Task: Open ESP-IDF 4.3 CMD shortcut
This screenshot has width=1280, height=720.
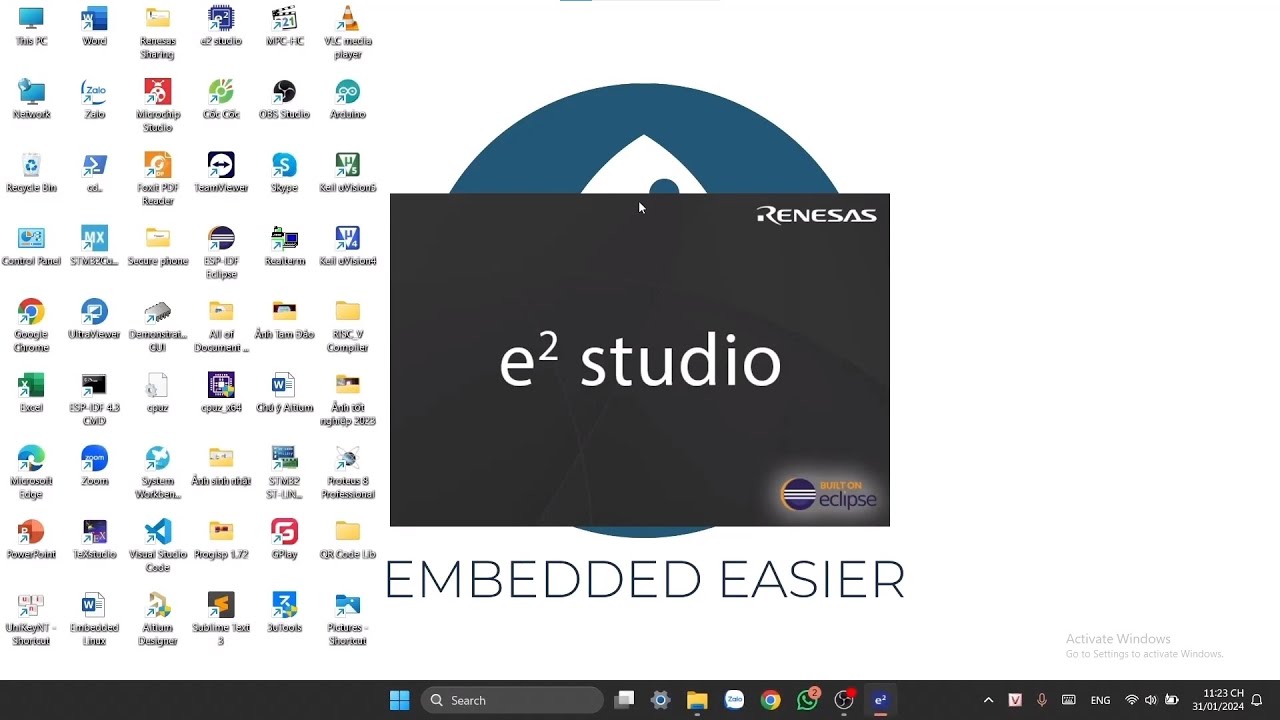Action: click(94, 398)
